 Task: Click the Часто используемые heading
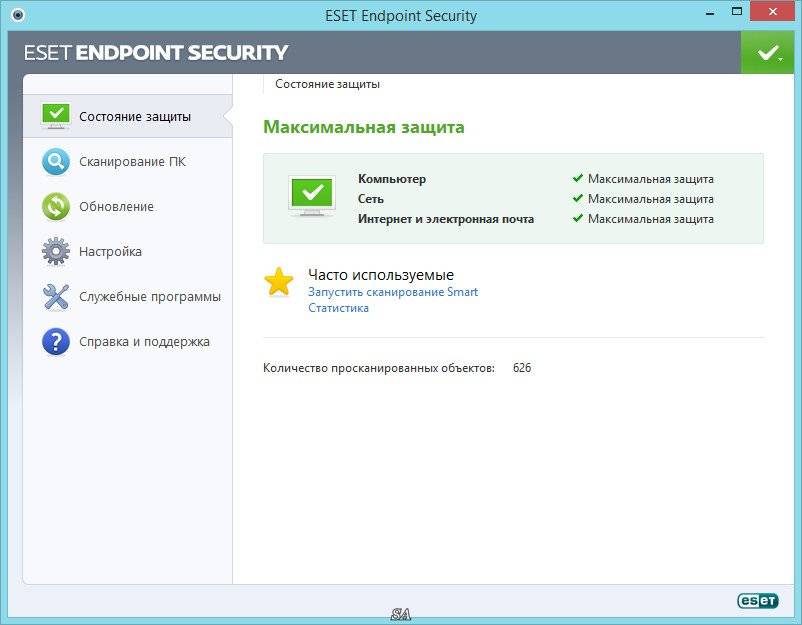coord(381,275)
